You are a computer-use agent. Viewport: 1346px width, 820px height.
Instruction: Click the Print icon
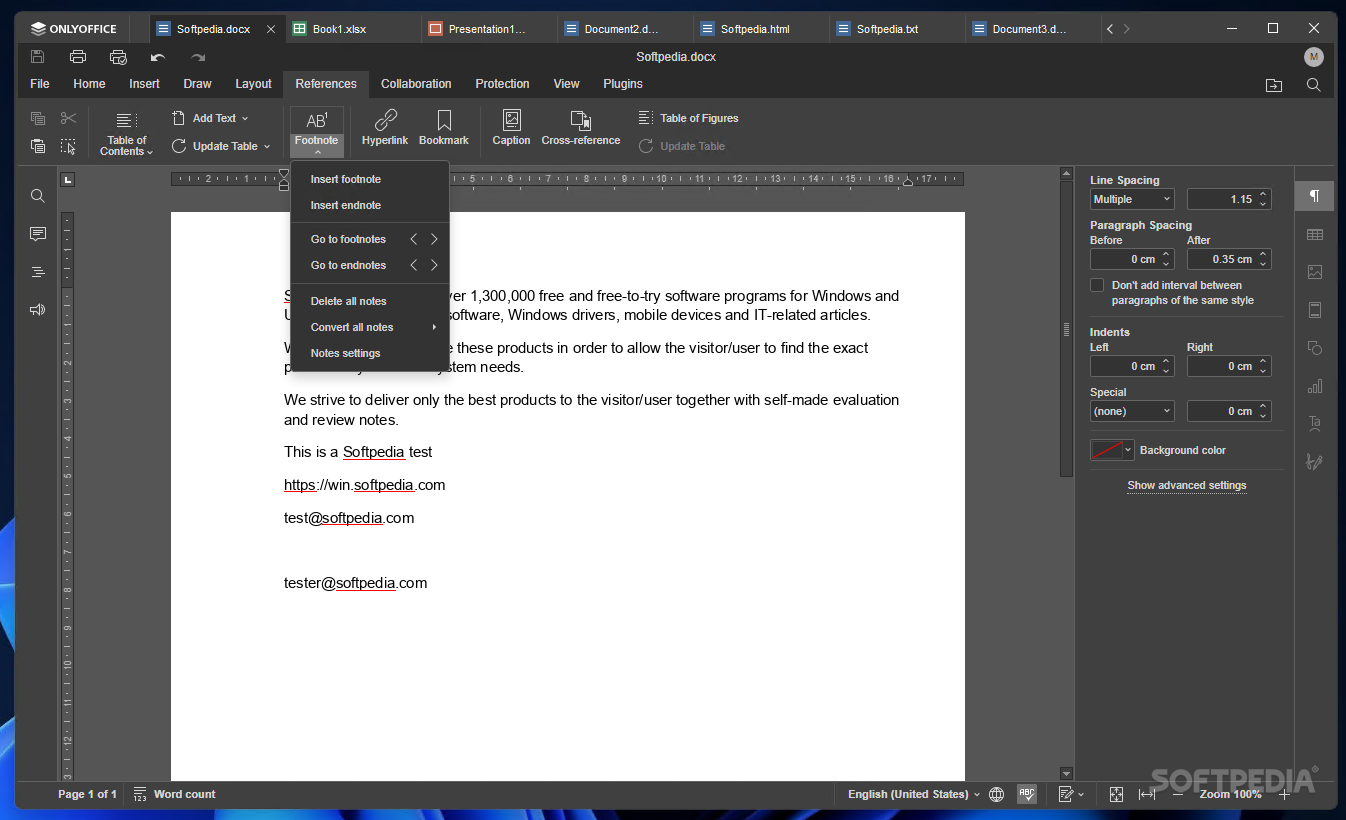[78, 57]
